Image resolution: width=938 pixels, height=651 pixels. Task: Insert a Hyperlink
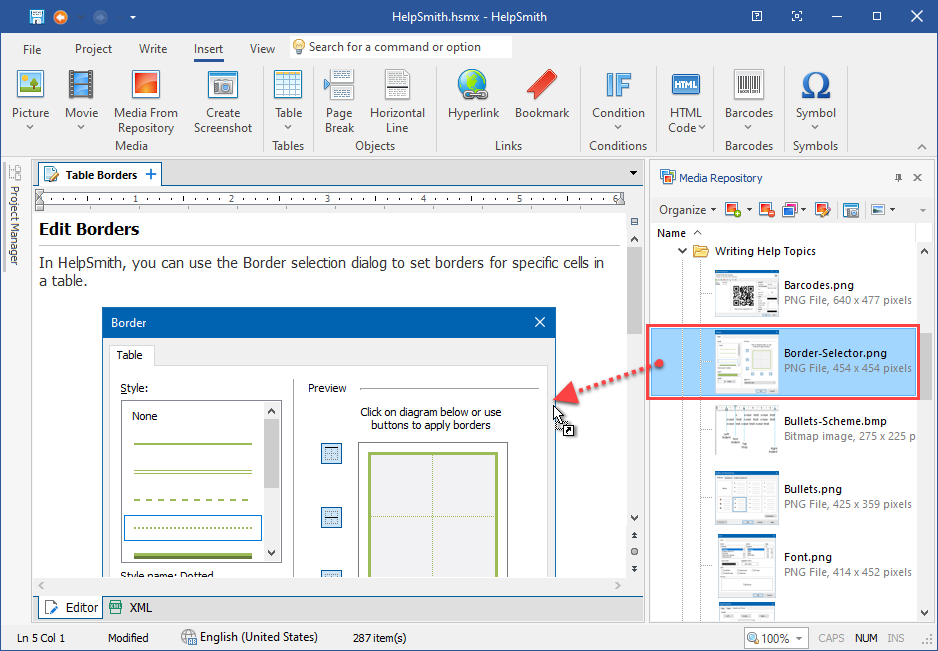473,84
